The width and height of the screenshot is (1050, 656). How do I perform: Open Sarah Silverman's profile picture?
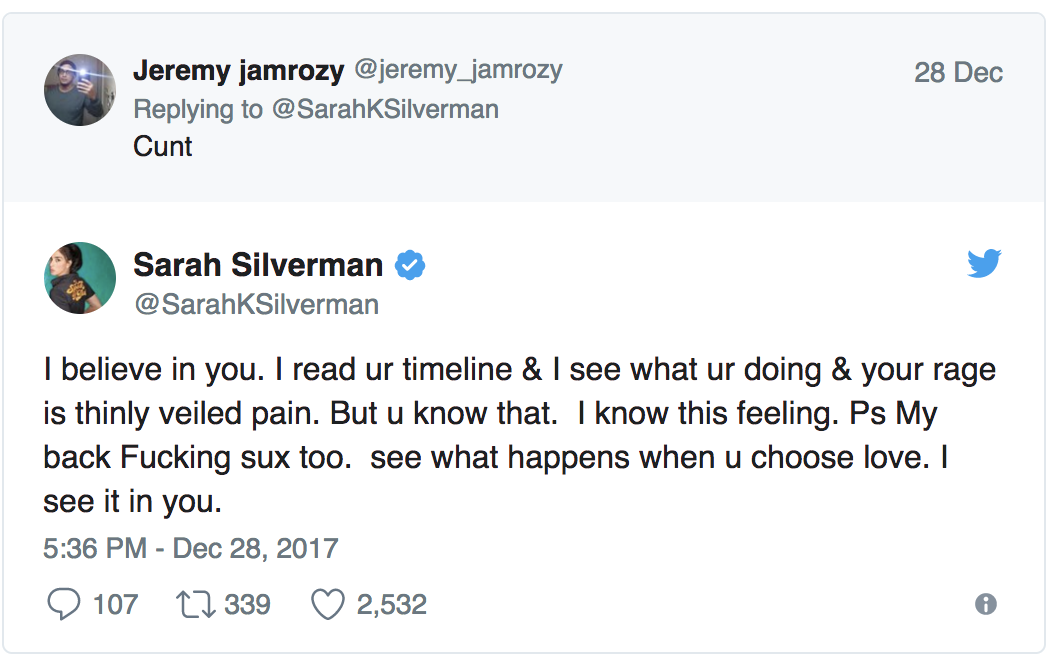[80, 278]
